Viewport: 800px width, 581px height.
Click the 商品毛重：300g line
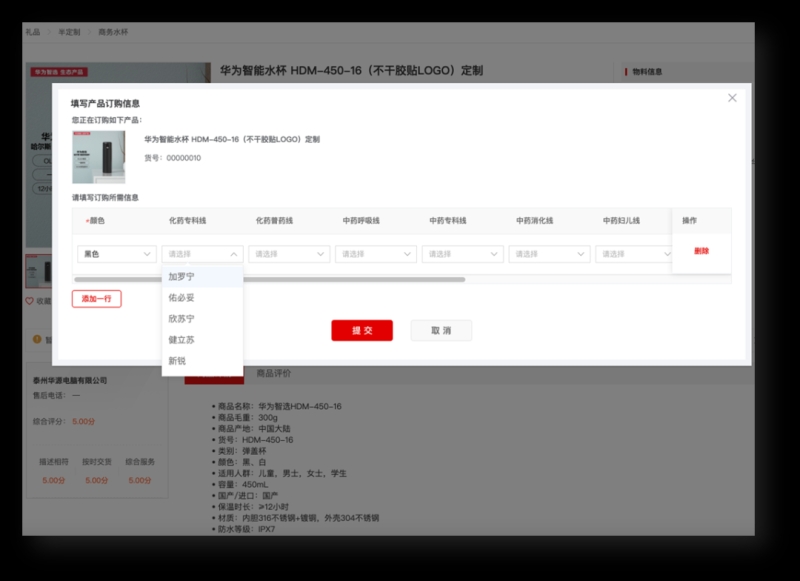[247, 418]
